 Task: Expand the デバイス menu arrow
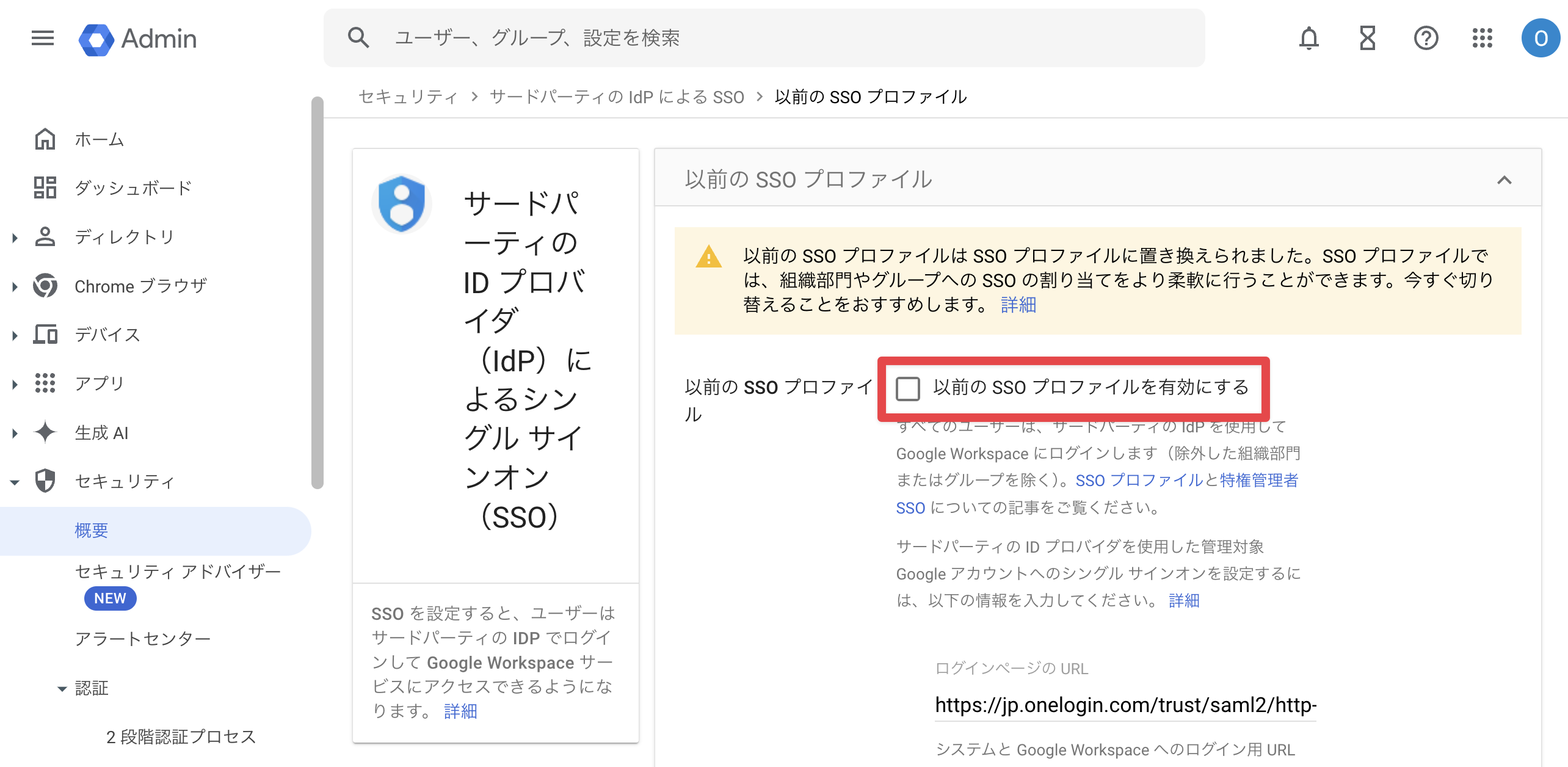coord(15,335)
